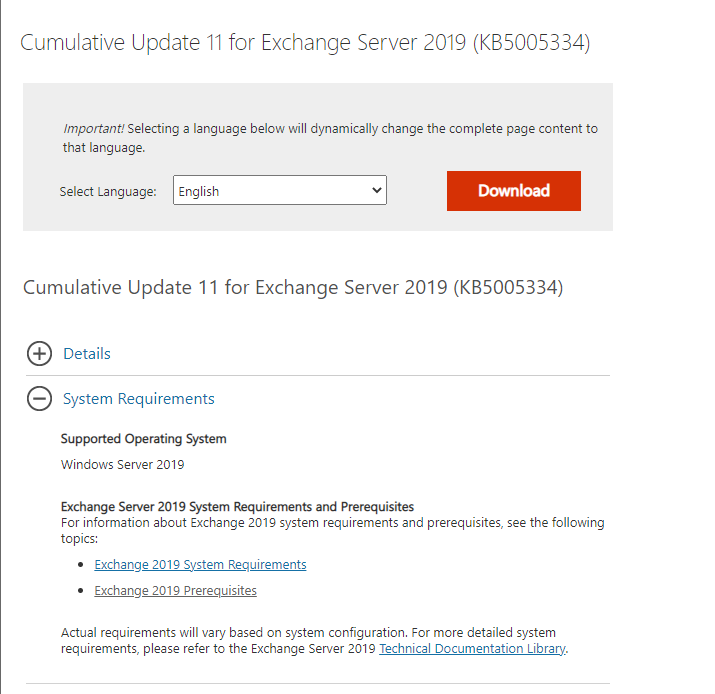The width and height of the screenshot is (715, 694).
Task: Collapse System Requirements using the minus icon
Action: point(39,398)
